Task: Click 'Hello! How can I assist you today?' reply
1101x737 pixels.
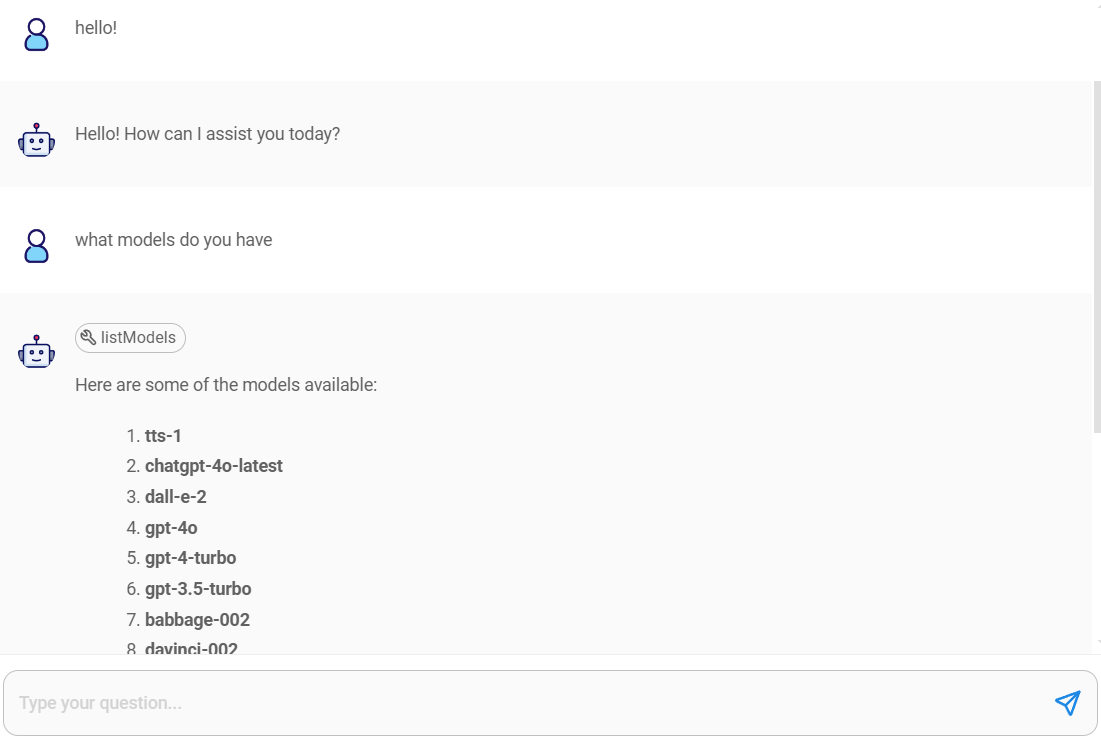Action: (207, 134)
